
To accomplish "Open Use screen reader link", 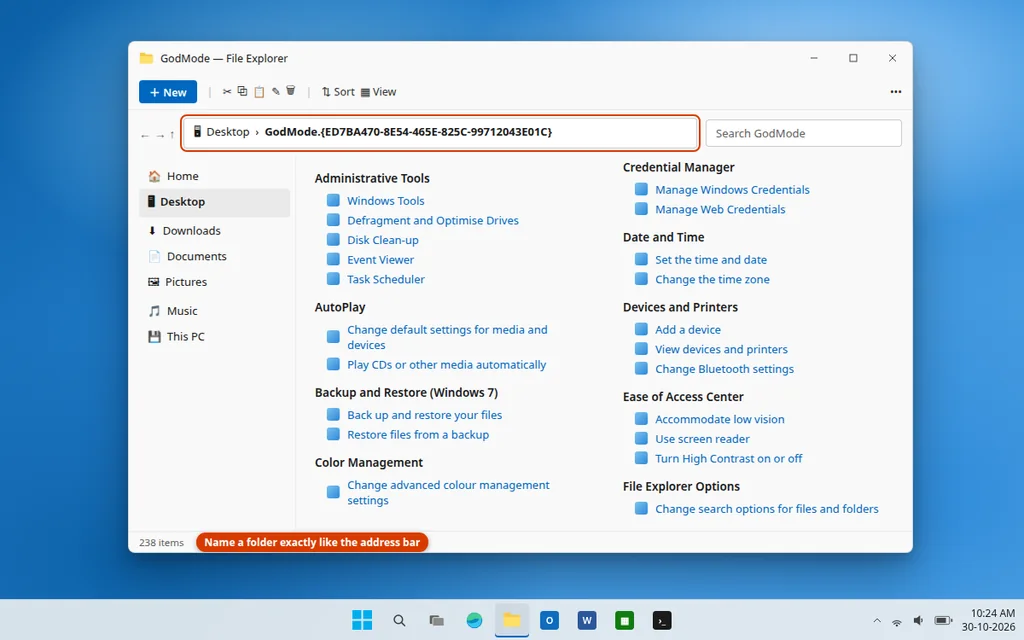I will [x=702, y=439].
